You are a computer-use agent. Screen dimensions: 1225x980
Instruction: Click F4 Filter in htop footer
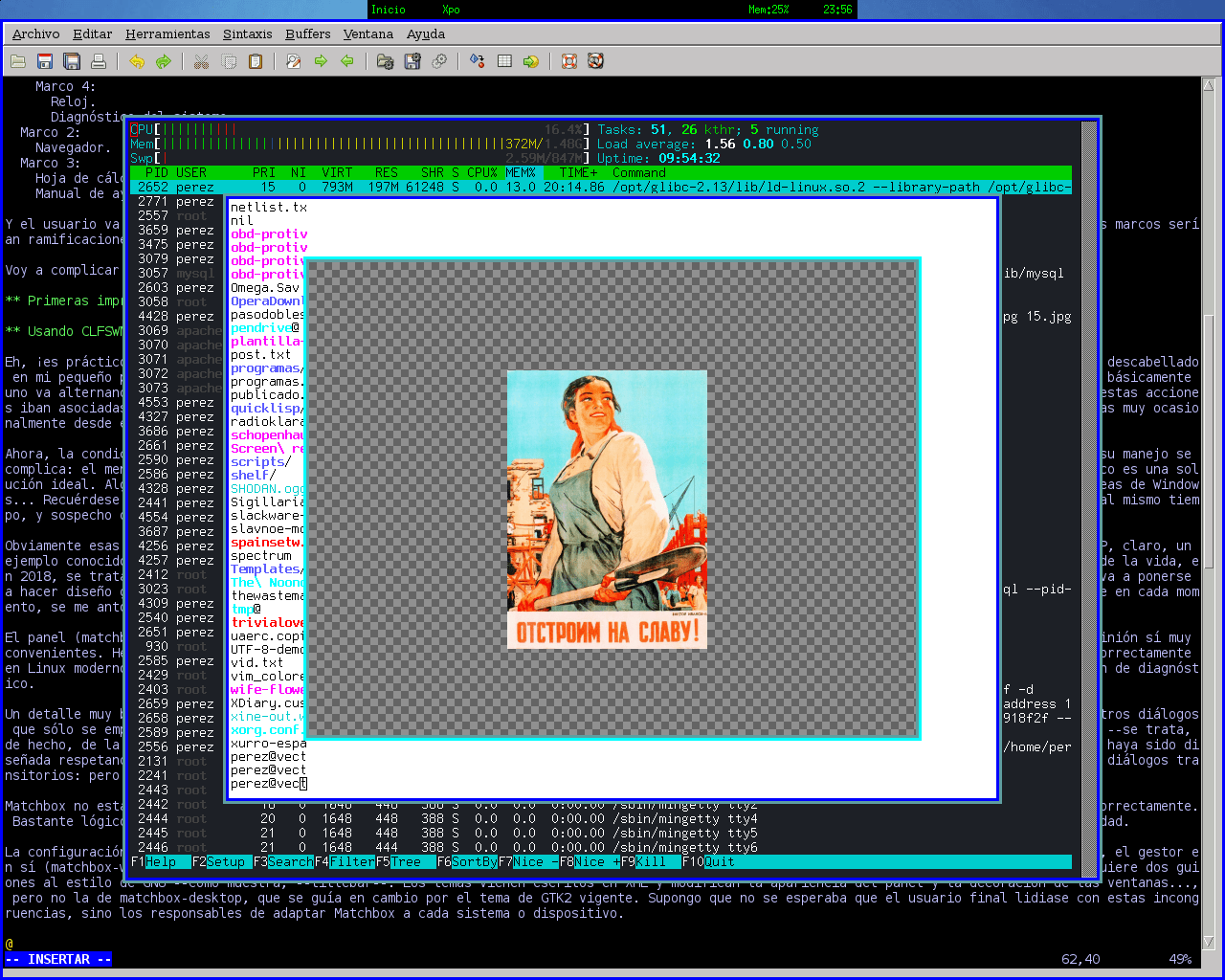345,862
